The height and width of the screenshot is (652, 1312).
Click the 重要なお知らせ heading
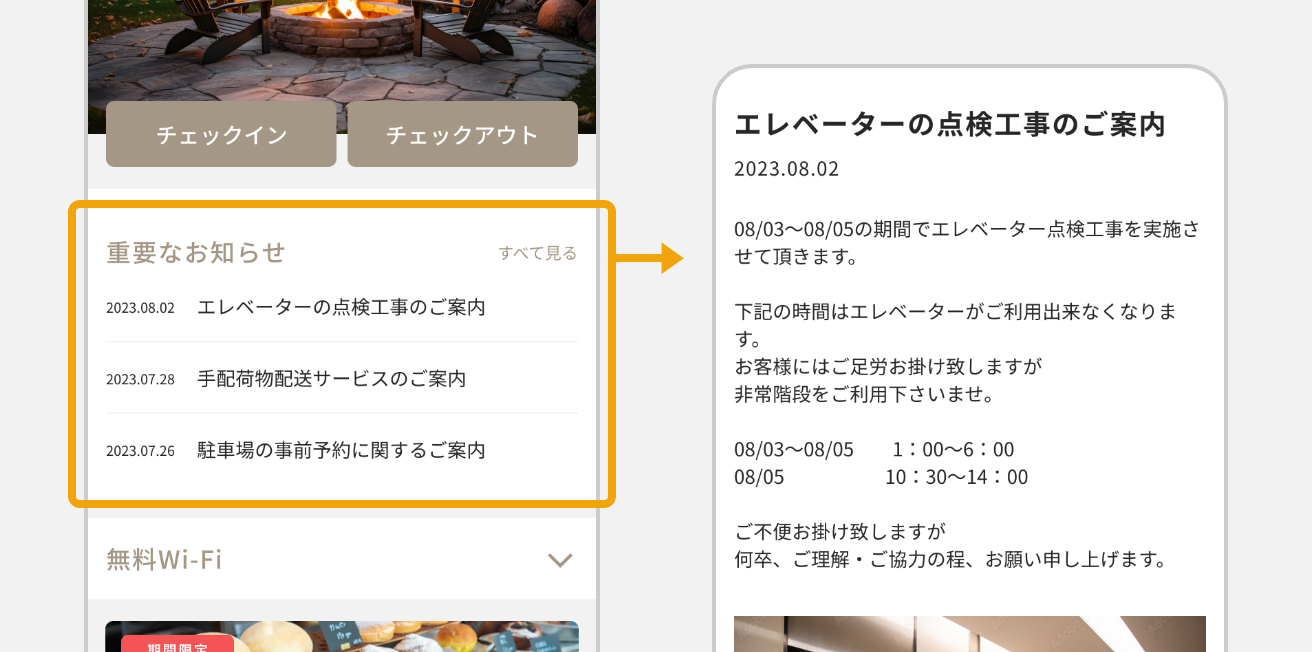[196, 253]
